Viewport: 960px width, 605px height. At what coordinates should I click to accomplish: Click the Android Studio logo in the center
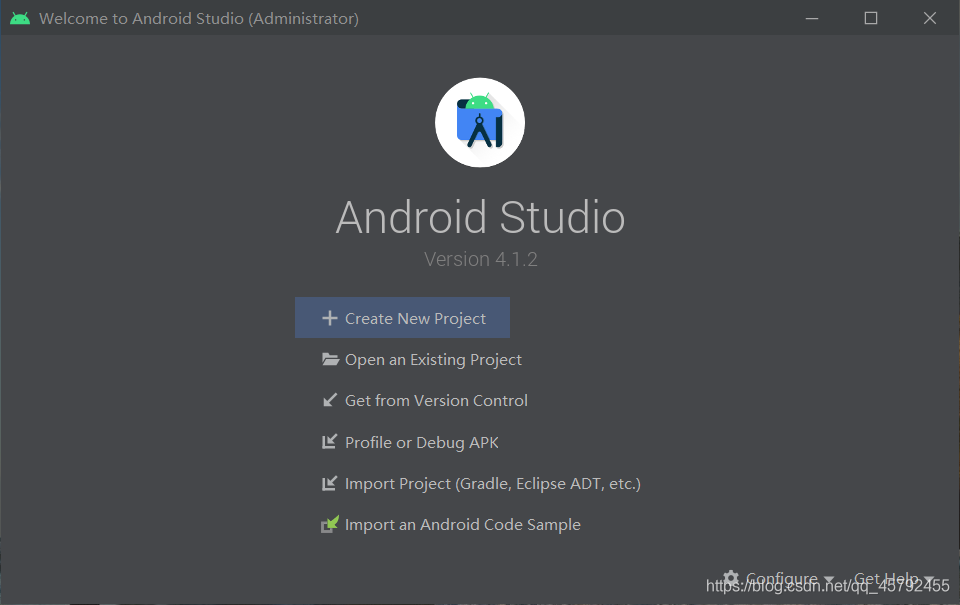coord(480,122)
